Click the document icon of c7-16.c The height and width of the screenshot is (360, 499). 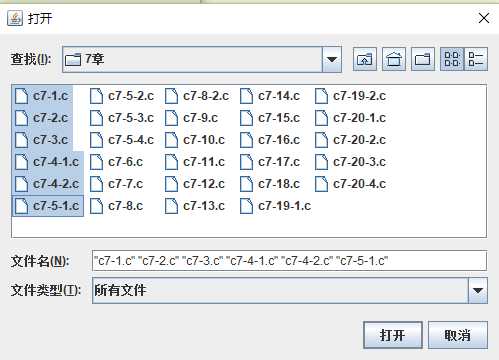click(x=247, y=140)
